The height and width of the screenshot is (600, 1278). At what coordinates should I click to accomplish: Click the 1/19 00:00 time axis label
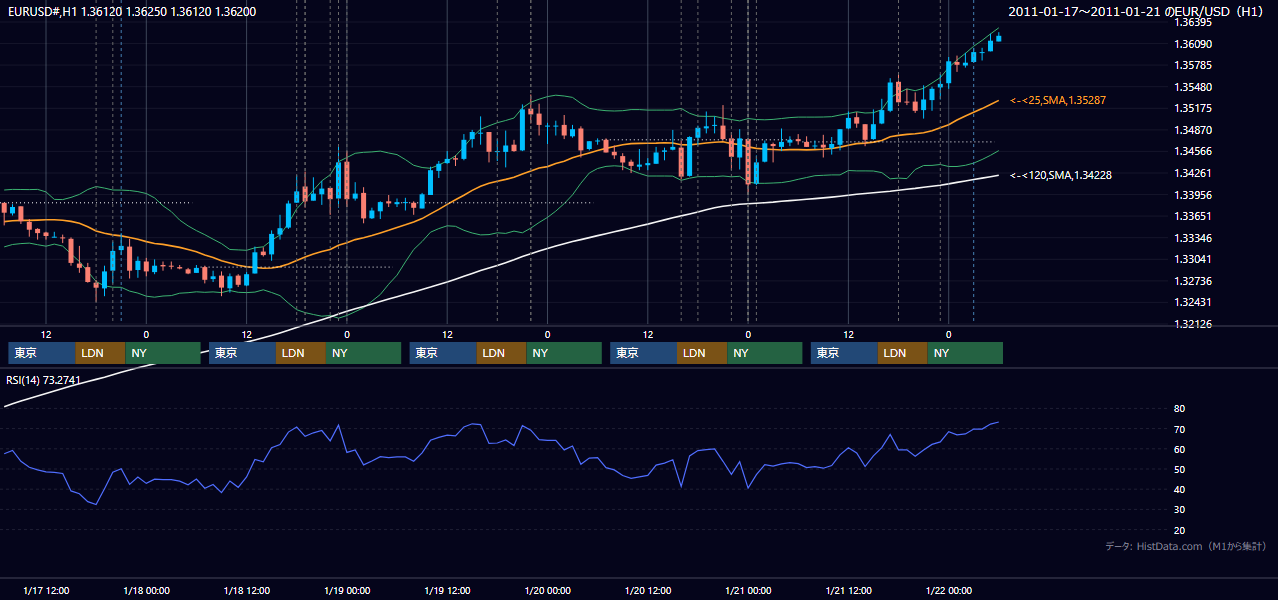pos(347,590)
